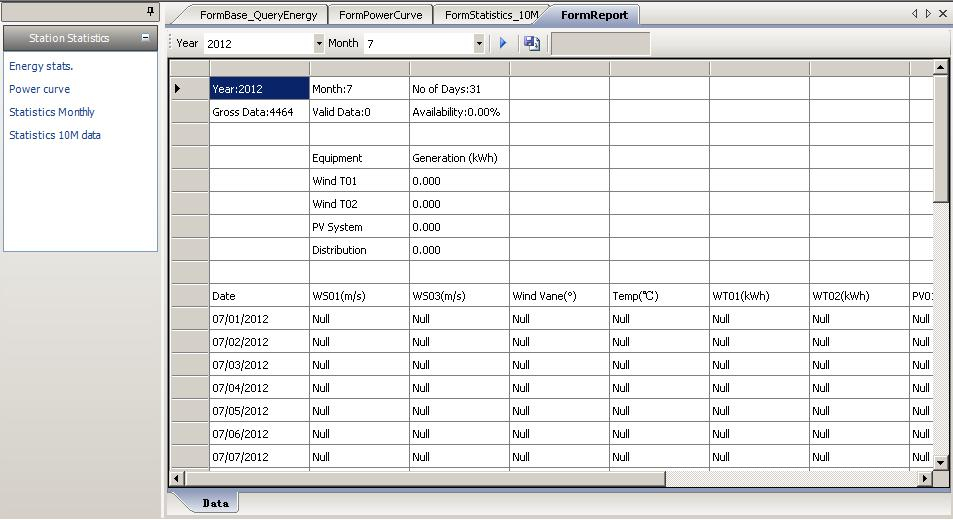Click the run query play icon

[x=503, y=44]
